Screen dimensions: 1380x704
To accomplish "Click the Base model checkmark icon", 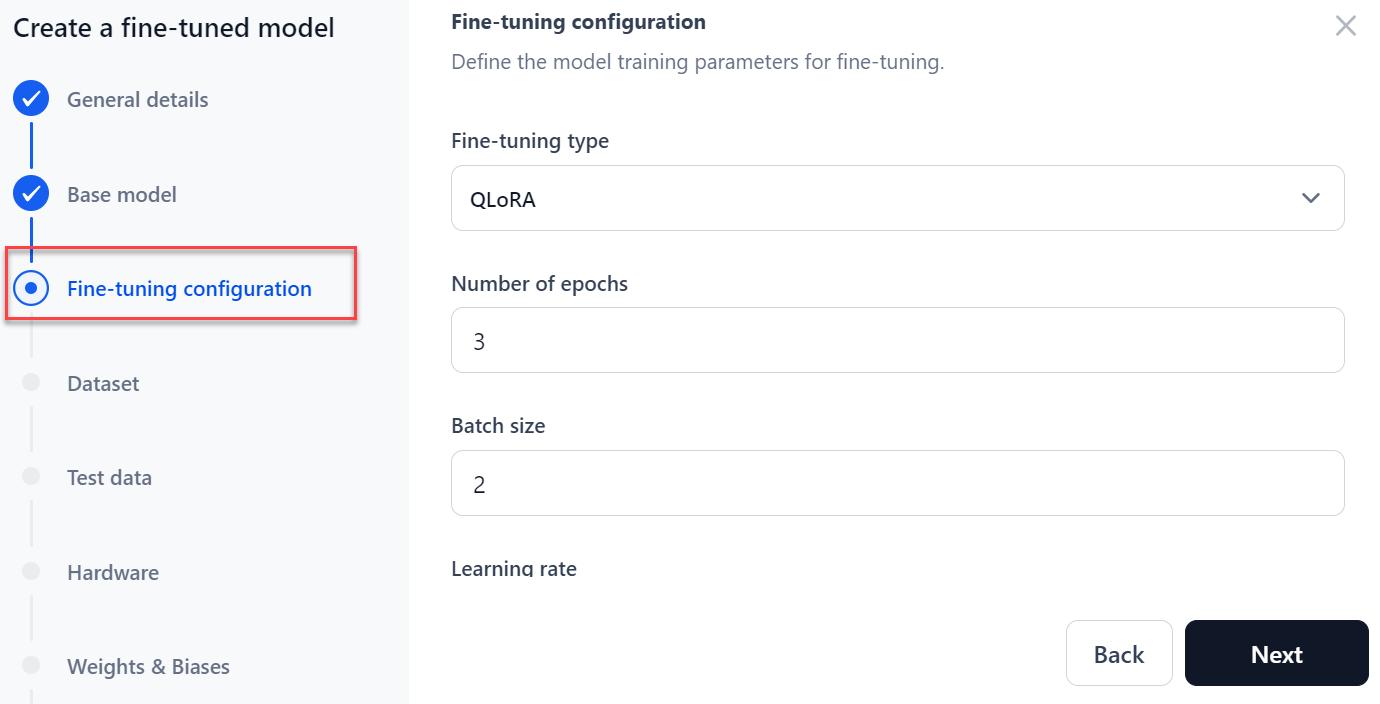I will pyautogui.click(x=31, y=194).
